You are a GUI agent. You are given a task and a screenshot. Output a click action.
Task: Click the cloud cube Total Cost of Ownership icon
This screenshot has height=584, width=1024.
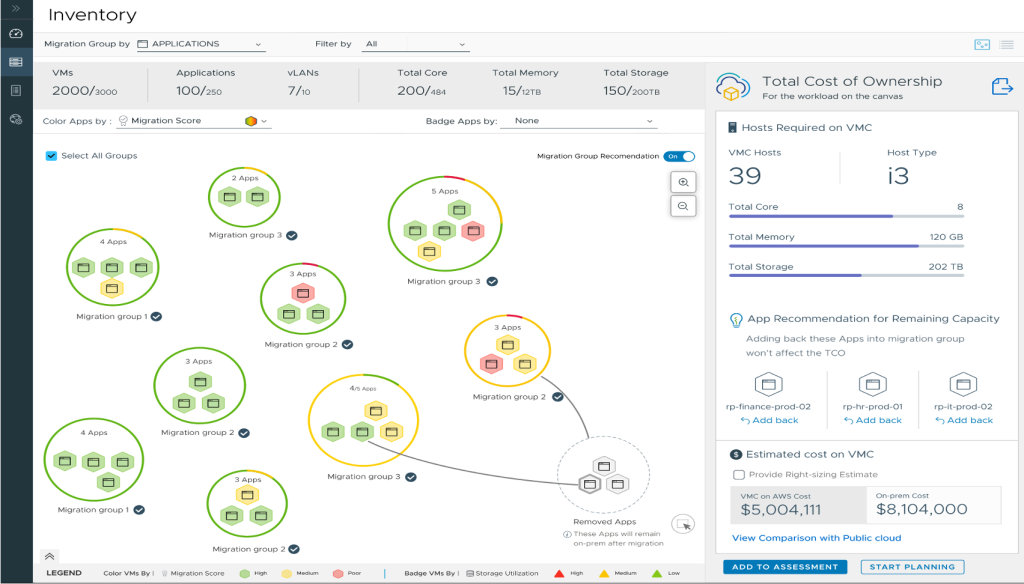coord(733,87)
